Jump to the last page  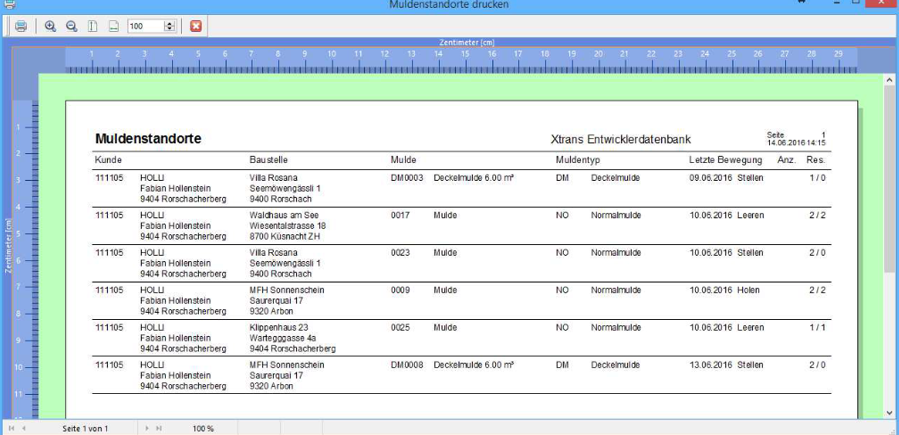(x=157, y=428)
